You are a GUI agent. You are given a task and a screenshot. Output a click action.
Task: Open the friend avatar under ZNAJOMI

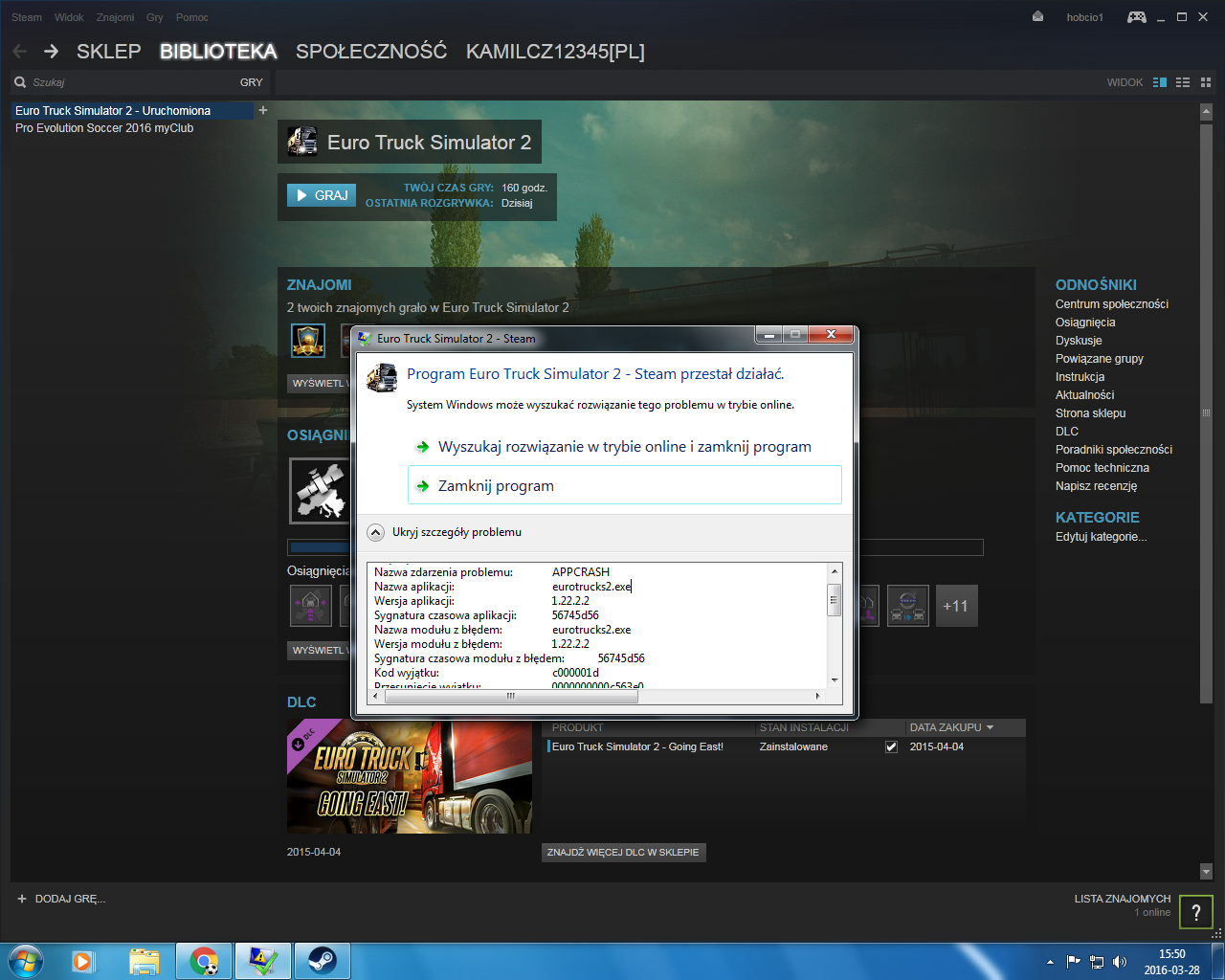[308, 341]
